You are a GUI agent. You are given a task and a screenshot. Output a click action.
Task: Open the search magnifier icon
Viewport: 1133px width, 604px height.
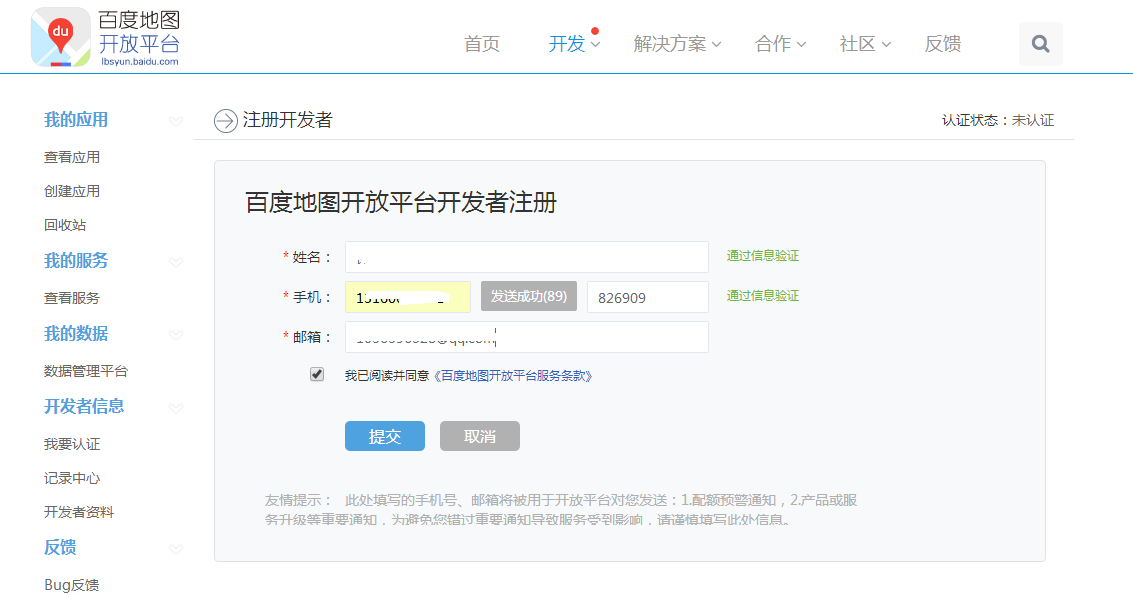(1041, 44)
